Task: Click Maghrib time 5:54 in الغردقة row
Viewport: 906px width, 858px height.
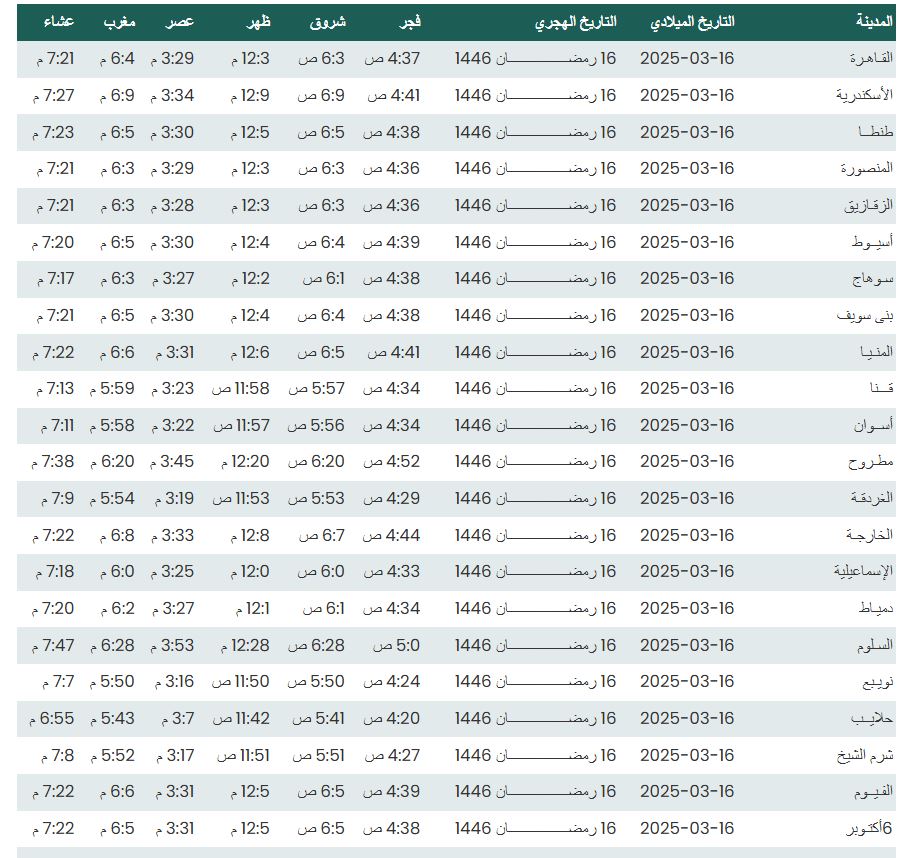Action: point(112,499)
